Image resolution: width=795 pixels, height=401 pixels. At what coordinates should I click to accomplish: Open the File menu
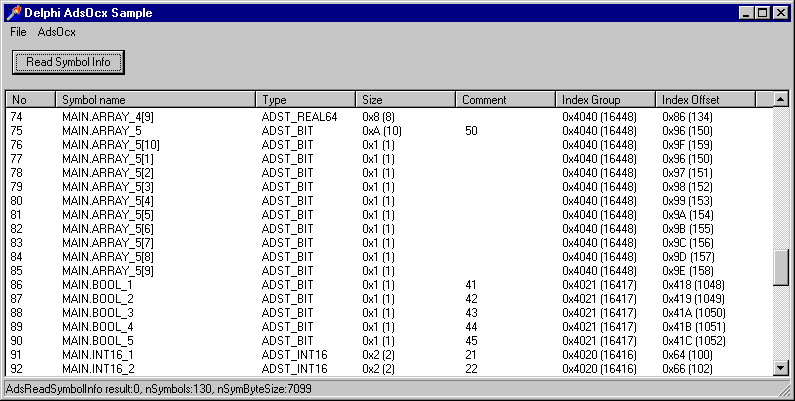click(18, 32)
